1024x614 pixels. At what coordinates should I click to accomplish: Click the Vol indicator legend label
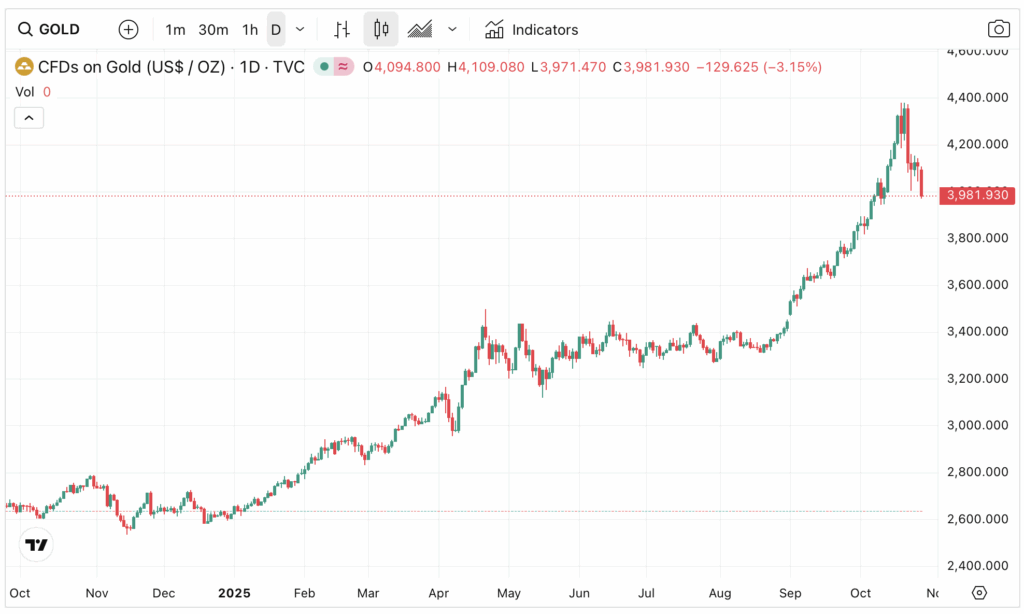coord(25,91)
